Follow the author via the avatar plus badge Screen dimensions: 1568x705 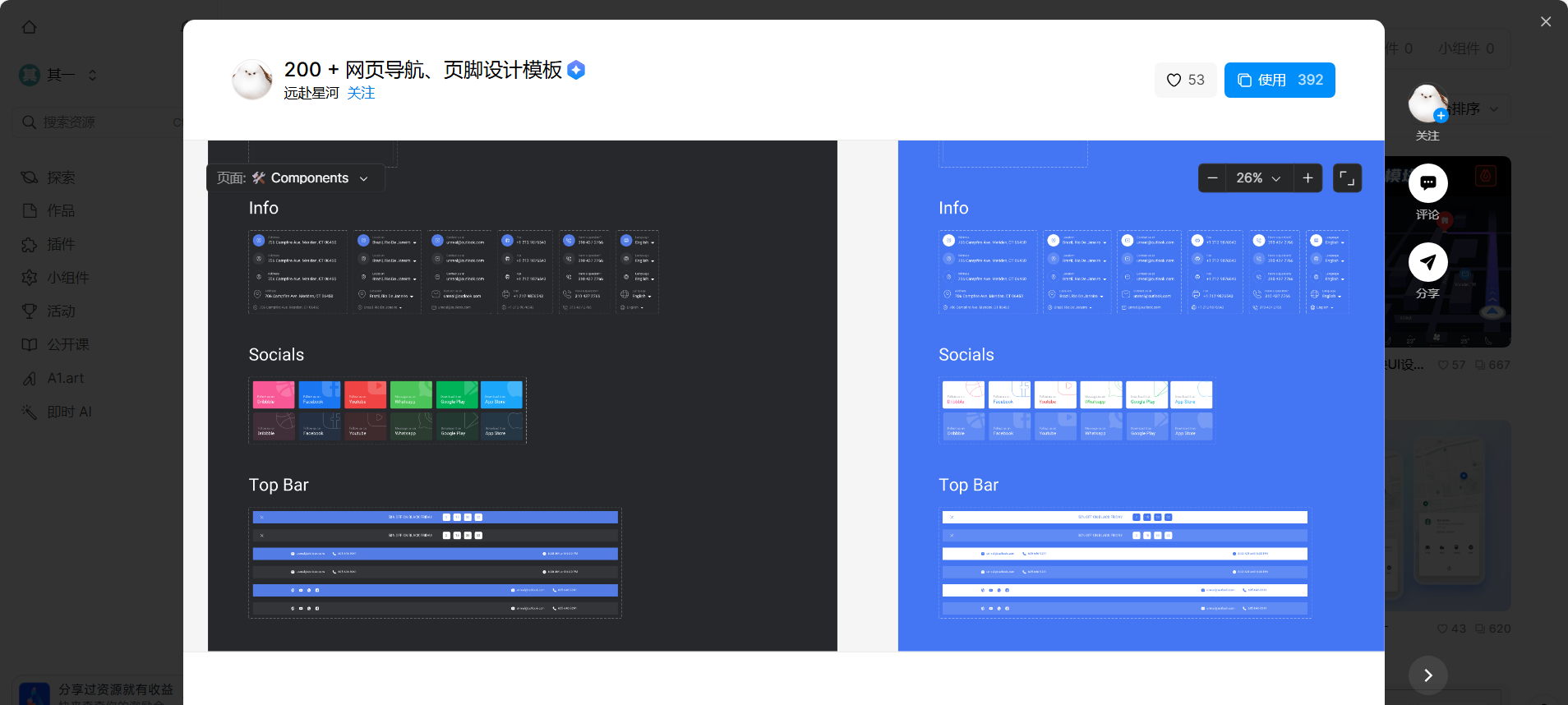[1441, 116]
